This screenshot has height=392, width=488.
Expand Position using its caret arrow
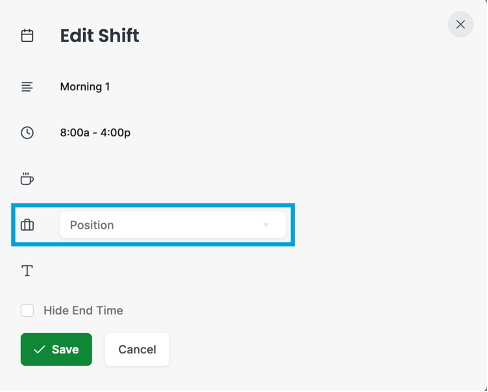coord(266,225)
